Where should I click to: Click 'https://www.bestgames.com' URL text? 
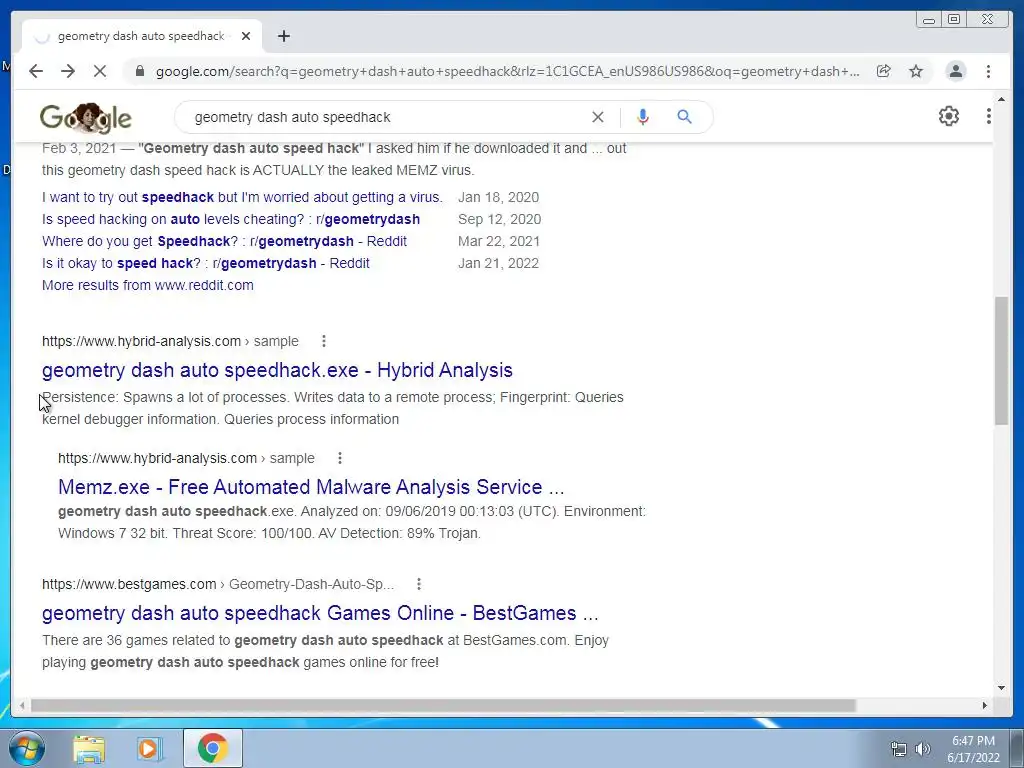click(x=129, y=584)
